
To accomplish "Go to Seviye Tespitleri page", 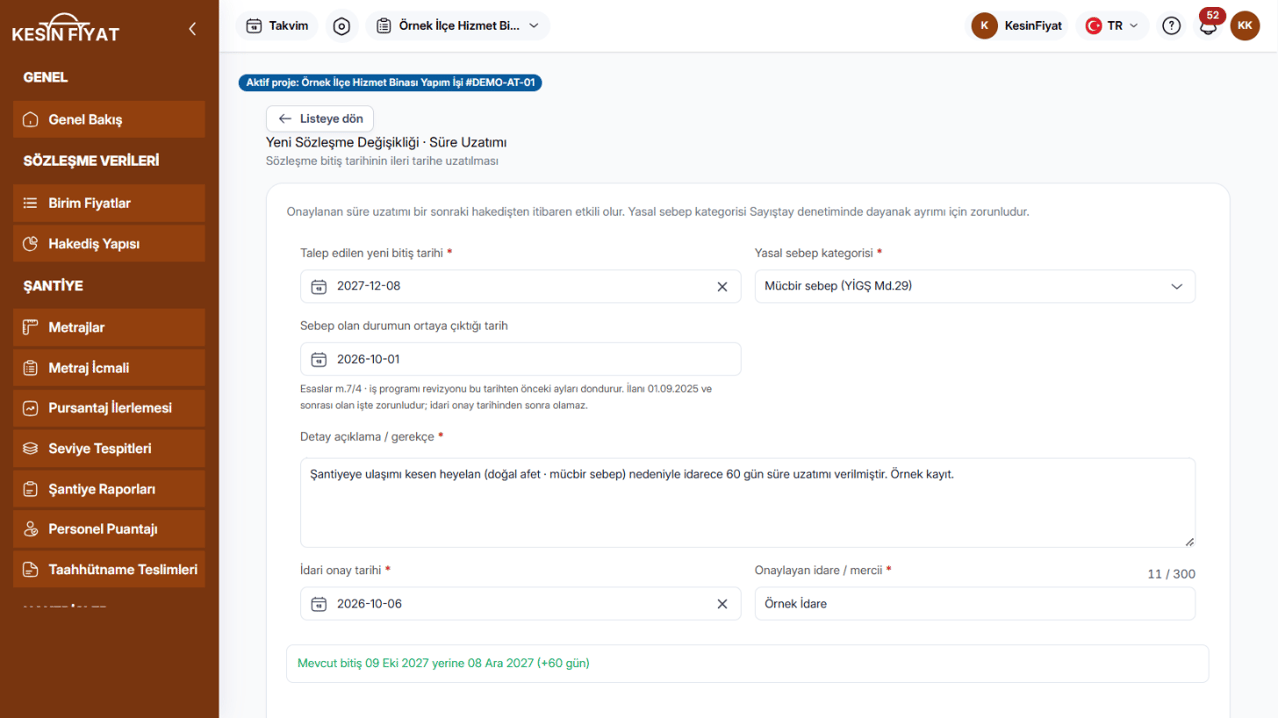I will 109,449.
